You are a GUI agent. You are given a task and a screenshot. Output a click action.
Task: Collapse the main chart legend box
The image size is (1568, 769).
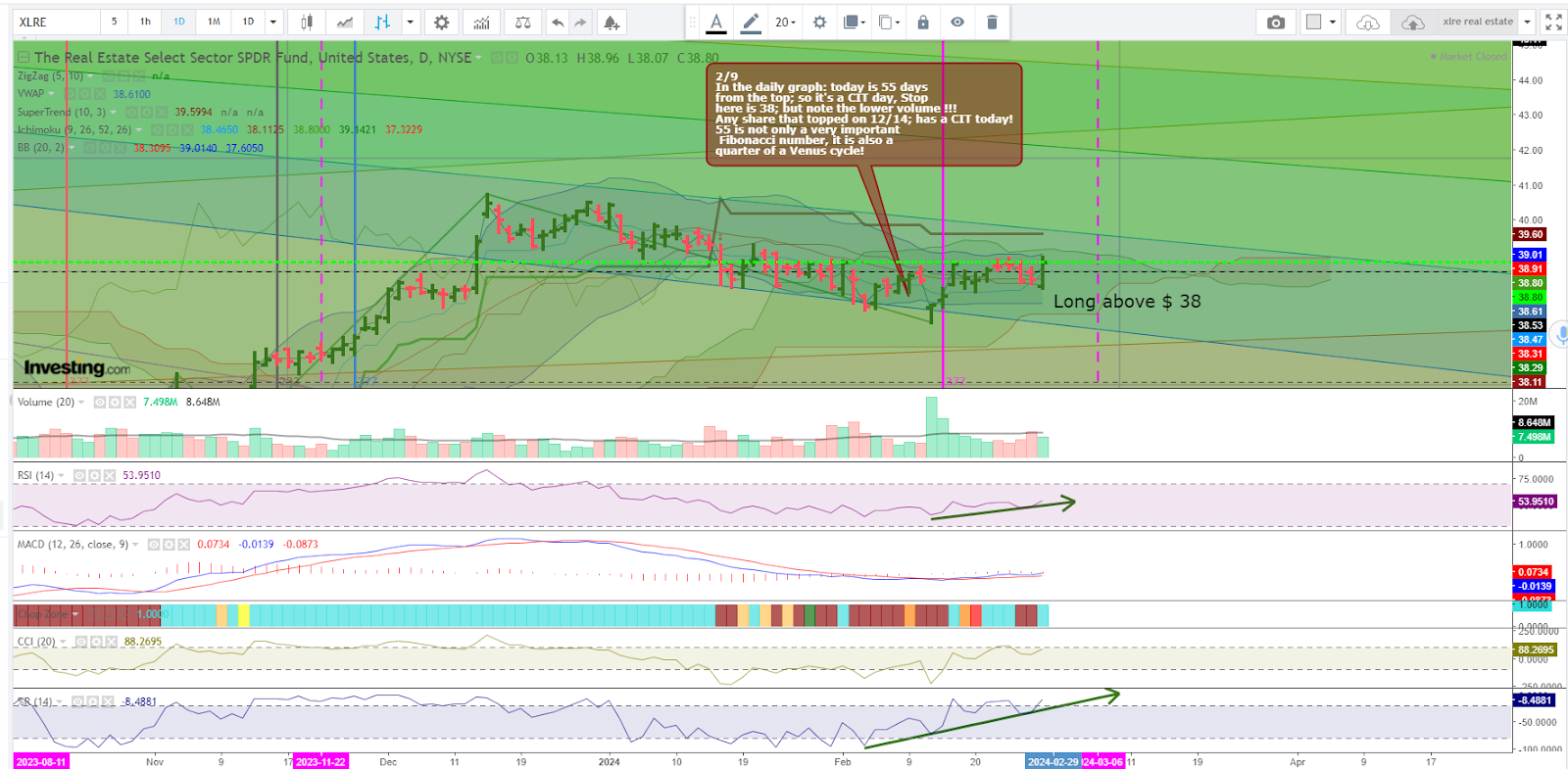tap(24, 58)
